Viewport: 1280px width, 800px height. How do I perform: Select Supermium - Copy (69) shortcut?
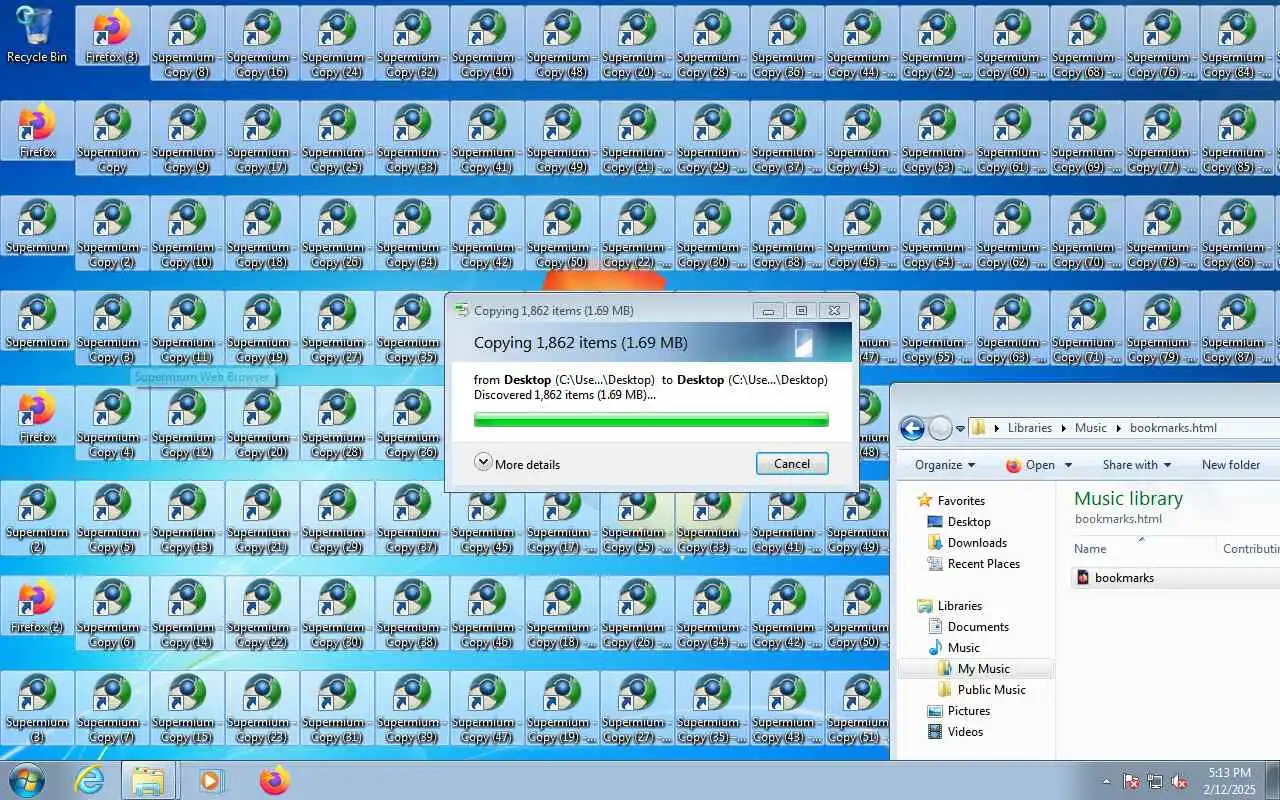pyautogui.click(x=1087, y=138)
